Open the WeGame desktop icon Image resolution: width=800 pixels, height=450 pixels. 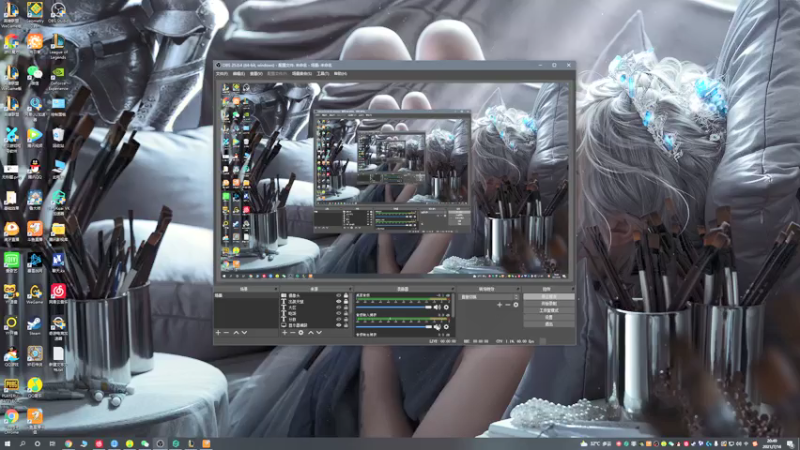[x=35, y=294]
